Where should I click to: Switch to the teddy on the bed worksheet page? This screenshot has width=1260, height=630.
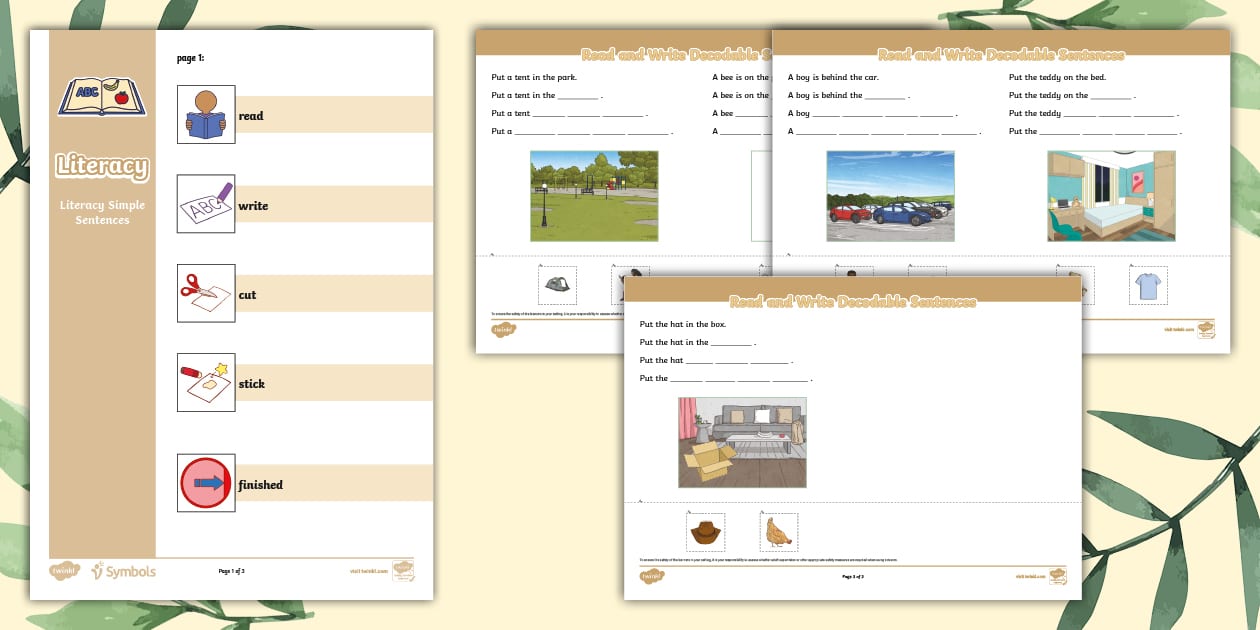point(1110,196)
